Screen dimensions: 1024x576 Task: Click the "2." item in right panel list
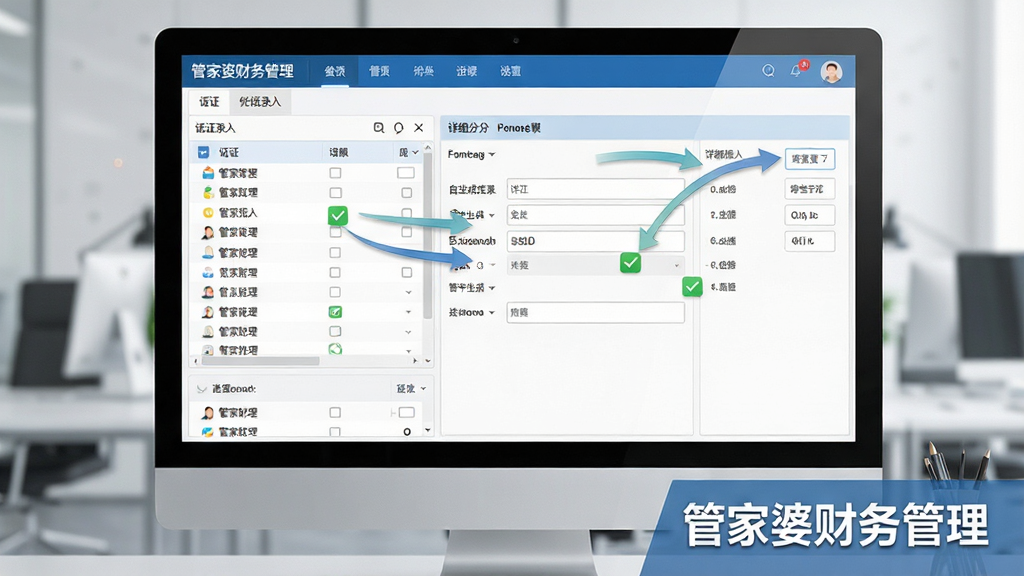click(x=723, y=215)
